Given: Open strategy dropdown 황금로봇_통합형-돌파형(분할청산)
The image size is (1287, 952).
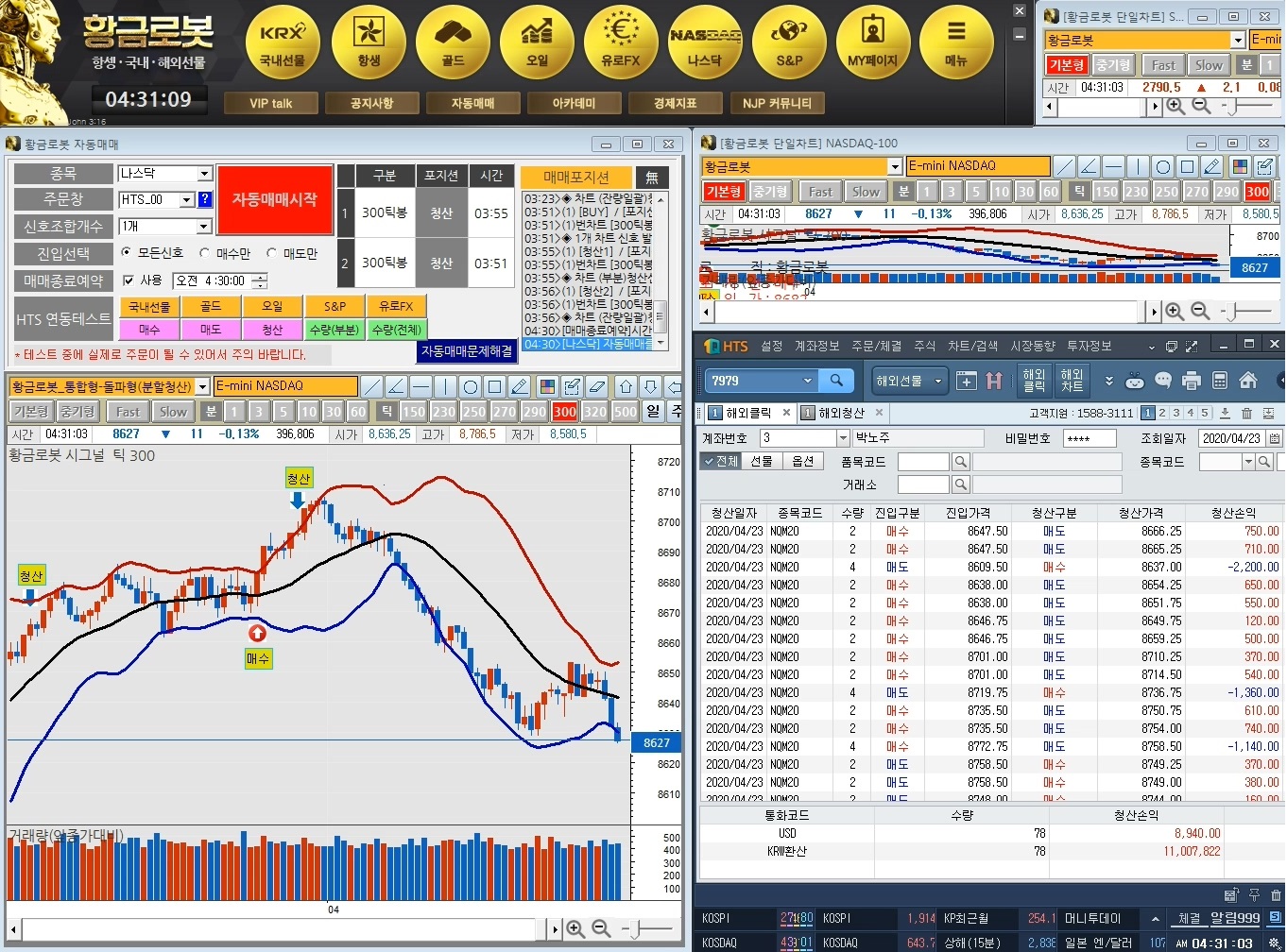Looking at the screenshot, I should pos(202,386).
